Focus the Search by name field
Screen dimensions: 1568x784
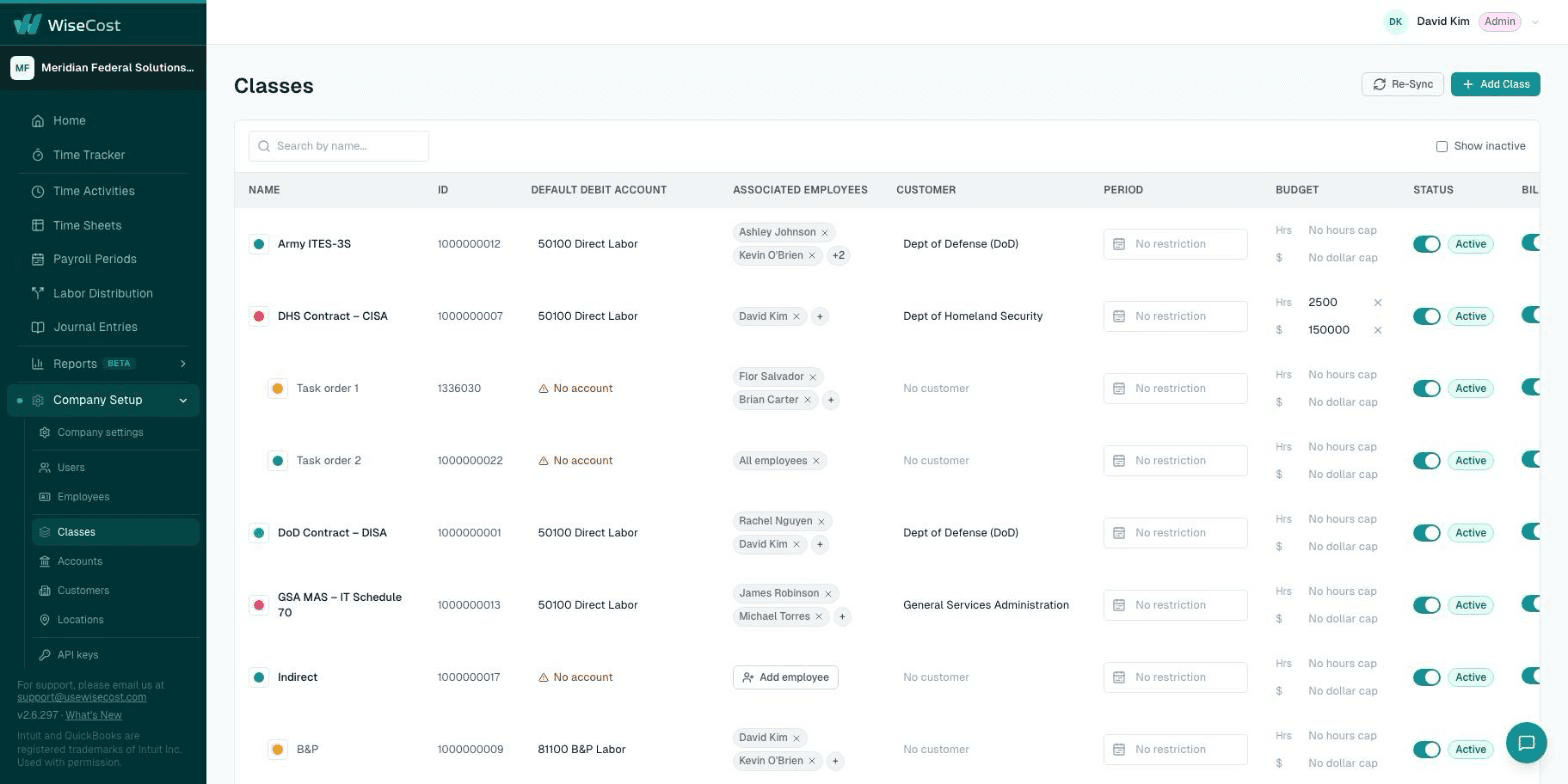339,146
